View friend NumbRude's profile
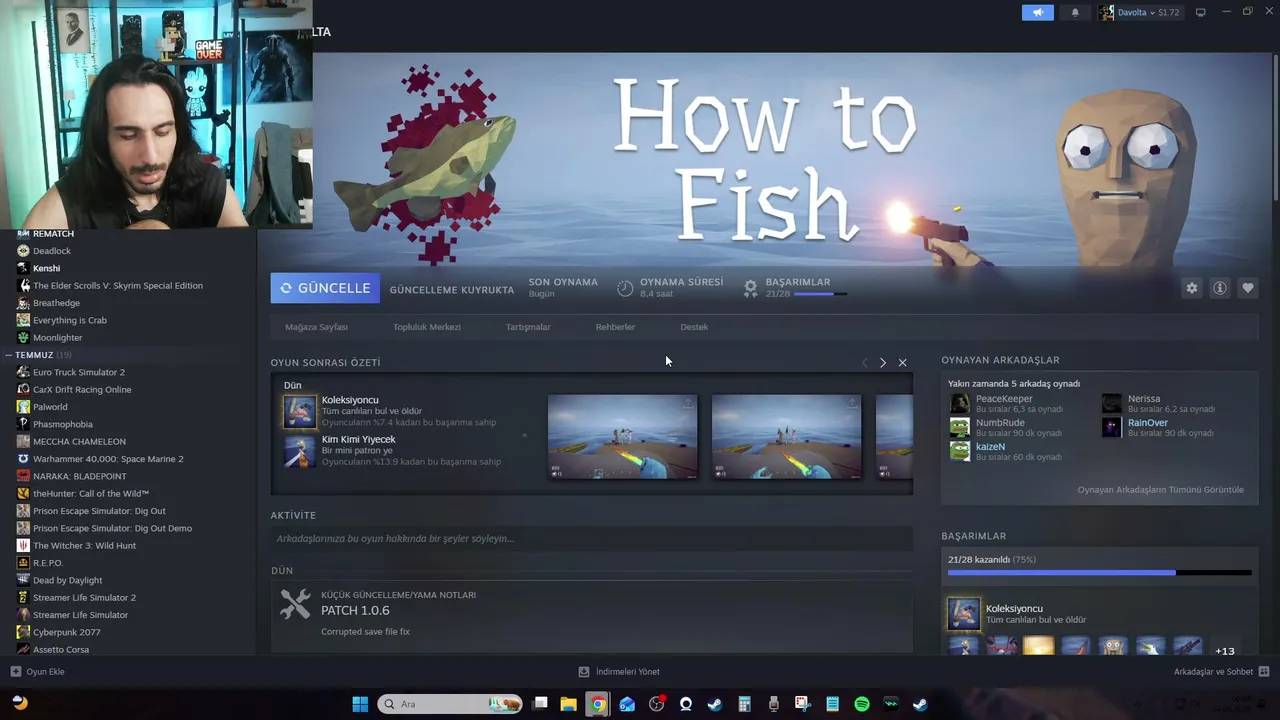This screenshot has width=1280, height=720. tap(1000, 423)
